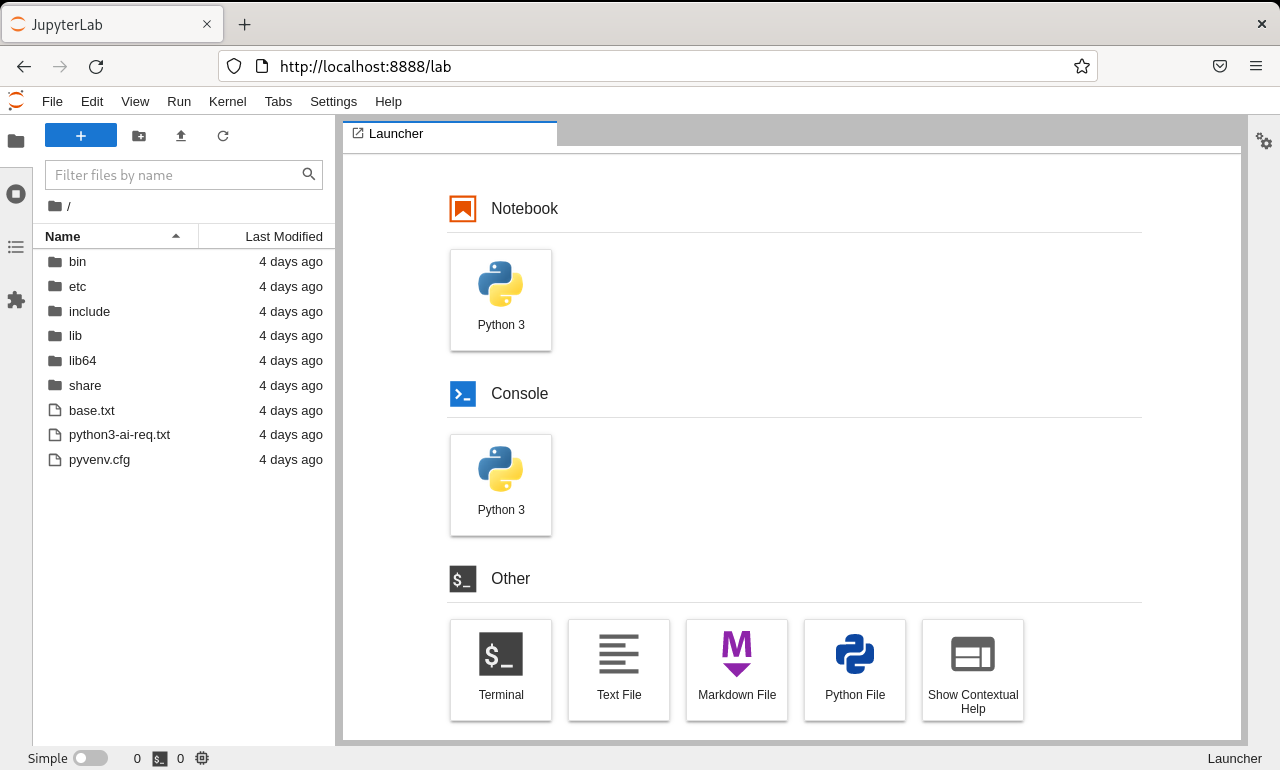Image resolution: width=1280 pixels, height=770 pixels.
Task: Refresh the file list
Action: tap(223, 135)
